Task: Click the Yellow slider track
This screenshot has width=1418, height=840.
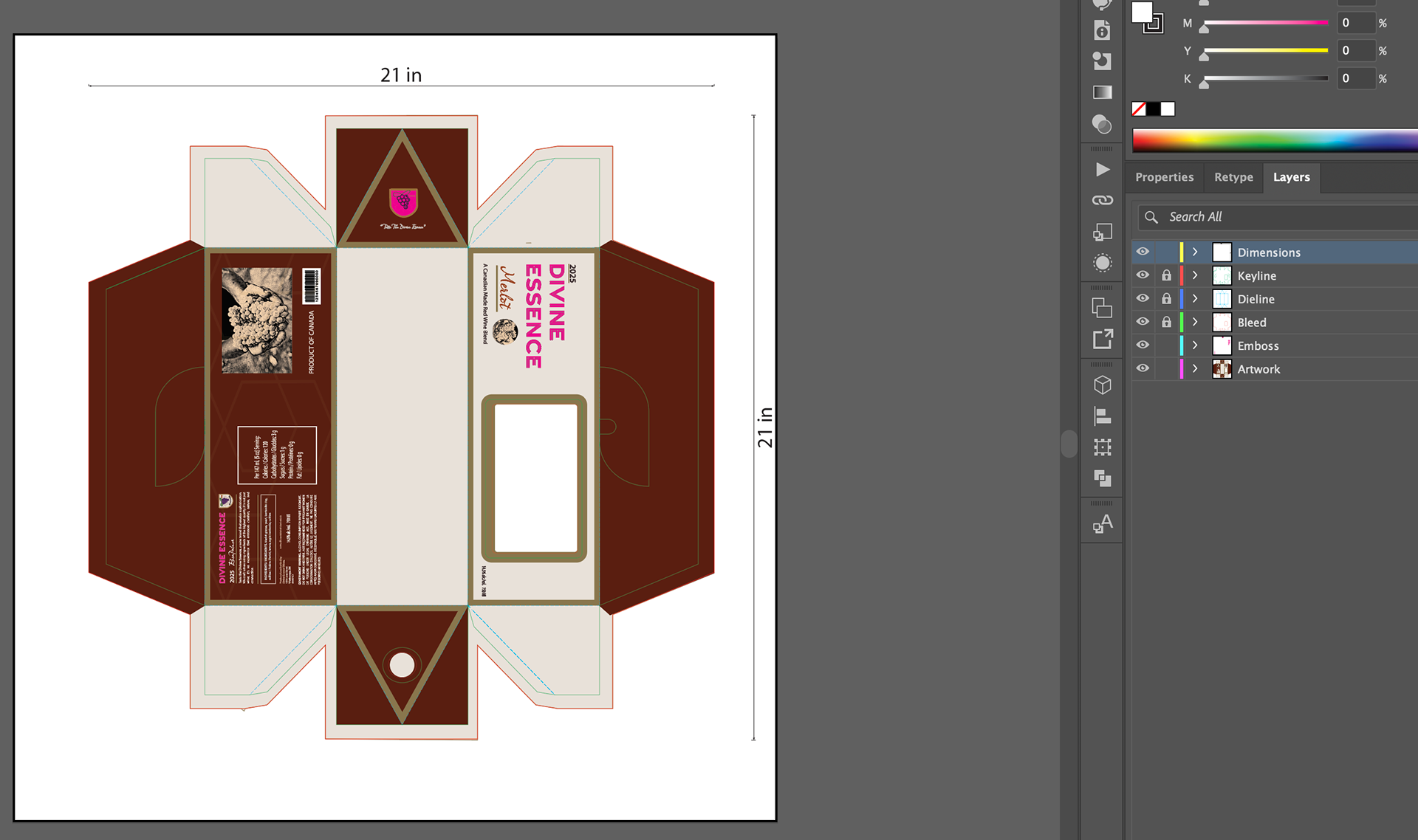Action: coord(1266,50)
